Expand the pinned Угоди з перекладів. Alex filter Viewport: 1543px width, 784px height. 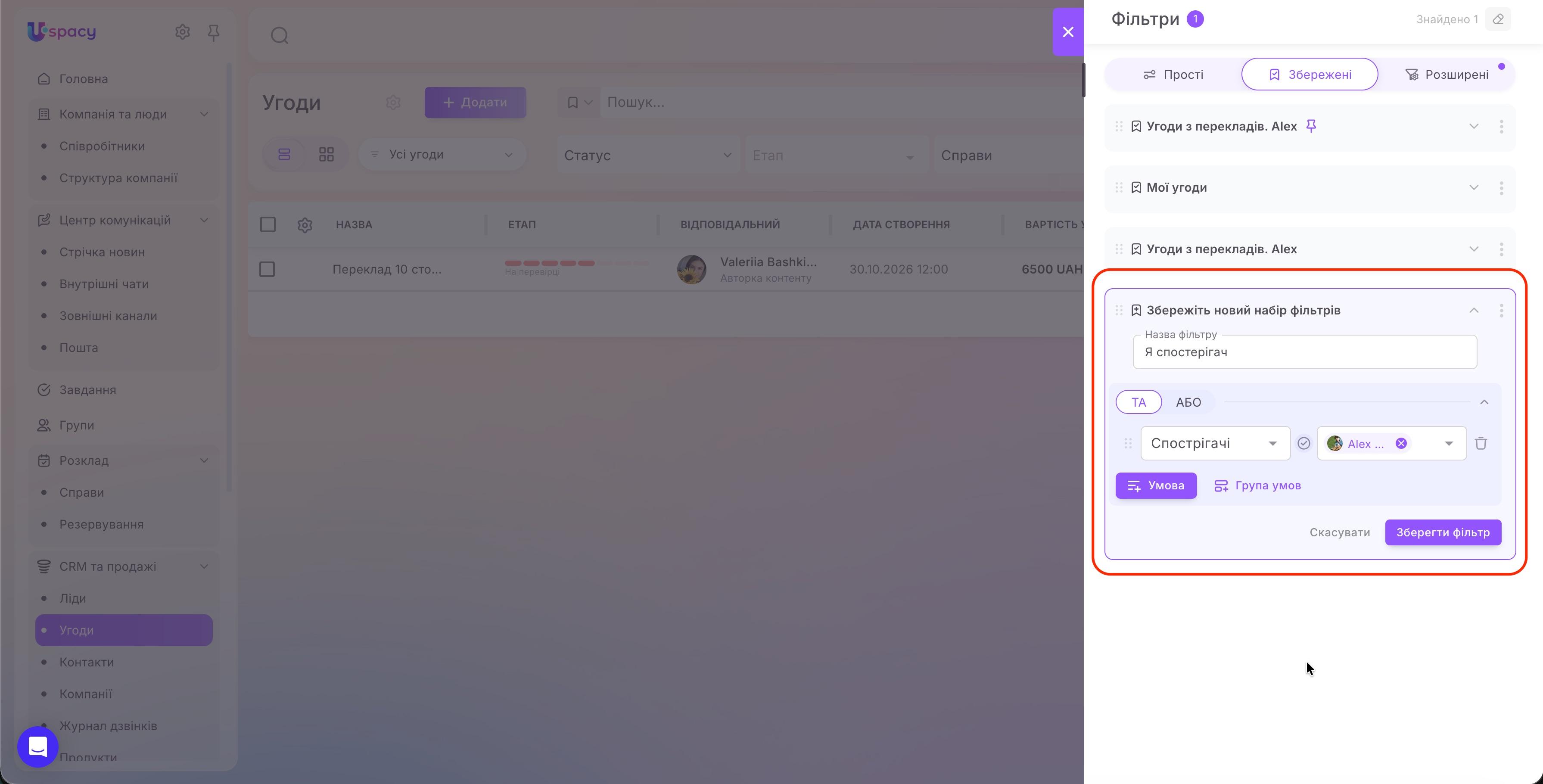[1474, 126]
